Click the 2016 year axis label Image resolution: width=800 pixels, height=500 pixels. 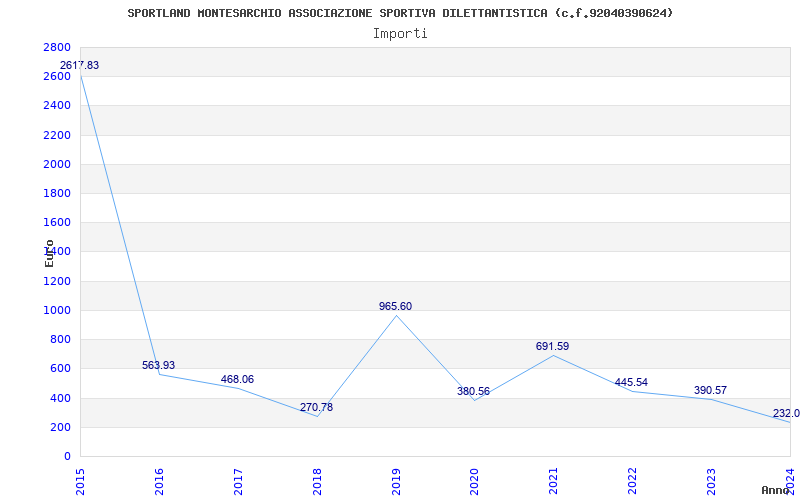pos(159,481)
